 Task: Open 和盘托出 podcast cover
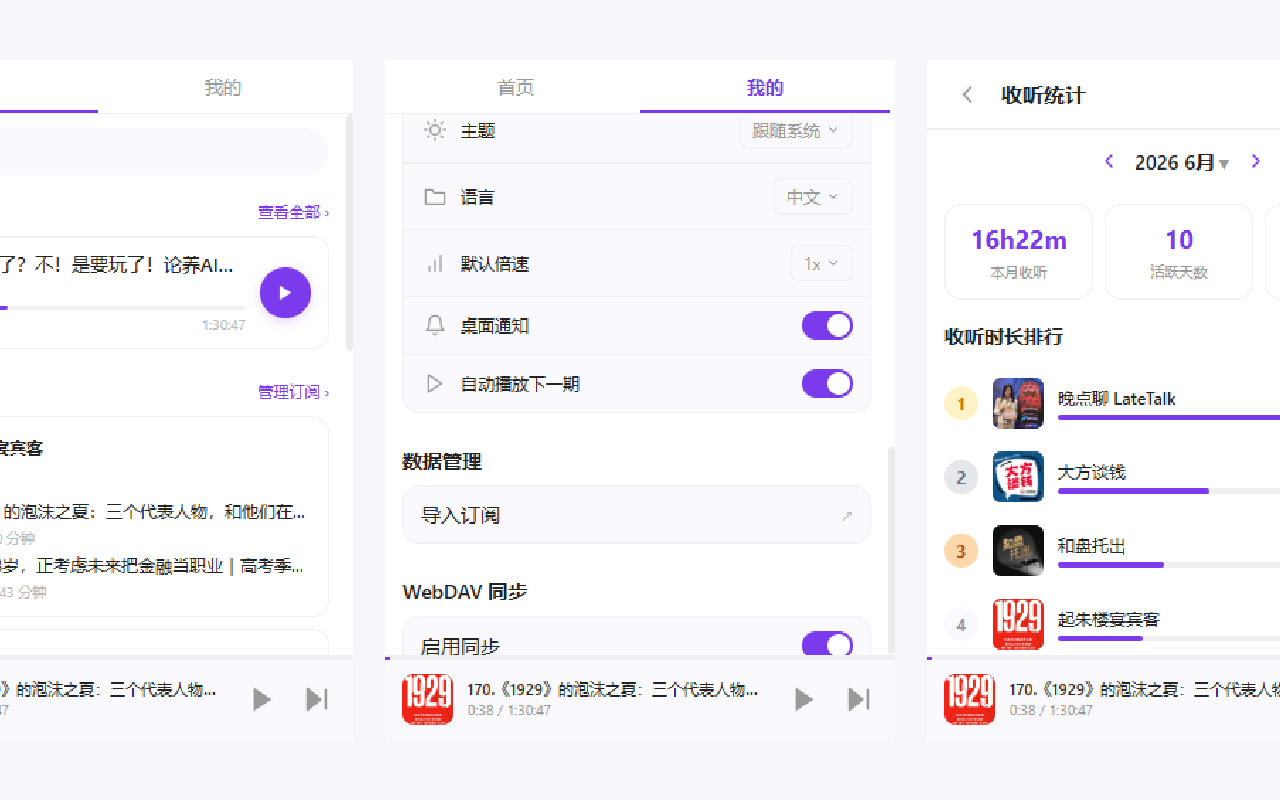click(1018, 550)
